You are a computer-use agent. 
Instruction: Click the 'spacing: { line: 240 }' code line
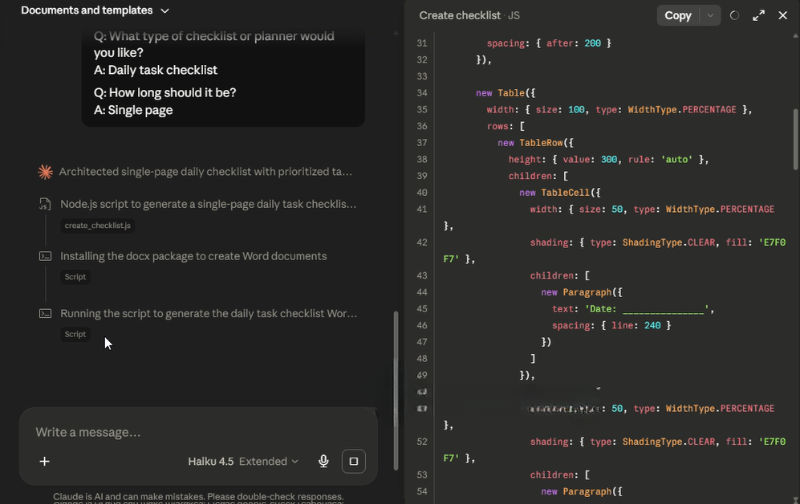611,325
